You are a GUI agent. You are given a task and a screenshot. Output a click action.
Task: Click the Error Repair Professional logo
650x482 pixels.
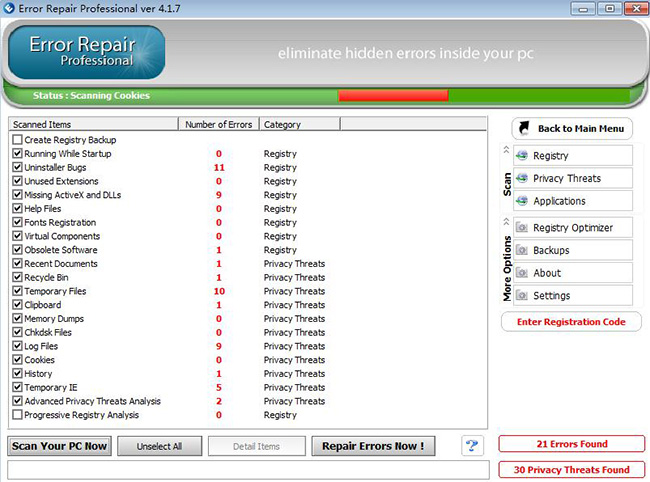coord(86,52)
